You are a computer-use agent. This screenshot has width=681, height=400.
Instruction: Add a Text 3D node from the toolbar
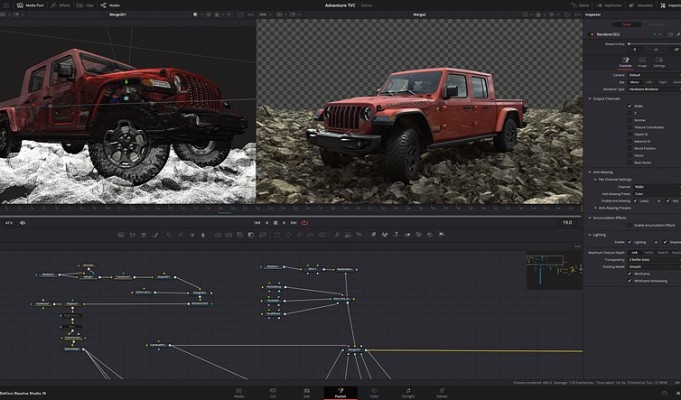(396, 235)
